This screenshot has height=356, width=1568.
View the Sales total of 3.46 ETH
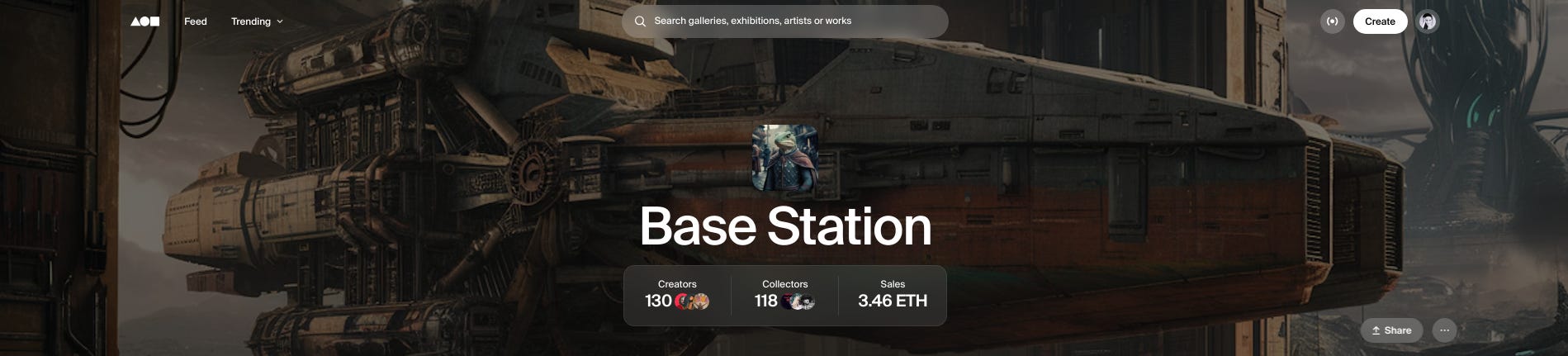point(893,295)
